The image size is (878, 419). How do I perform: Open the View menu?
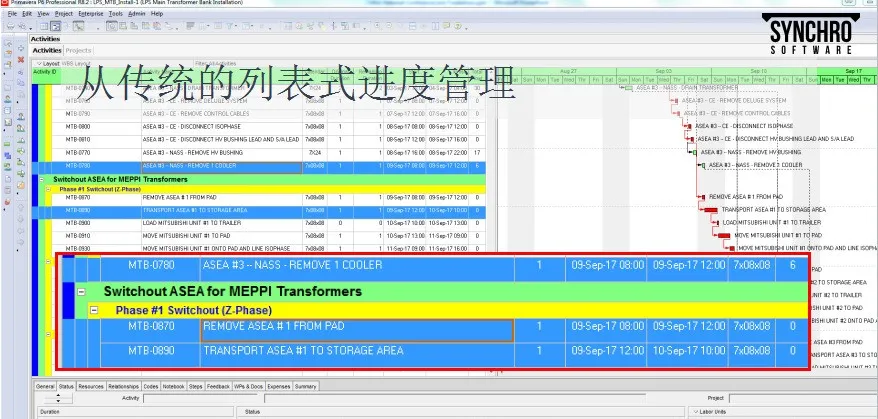pos(43,13)
